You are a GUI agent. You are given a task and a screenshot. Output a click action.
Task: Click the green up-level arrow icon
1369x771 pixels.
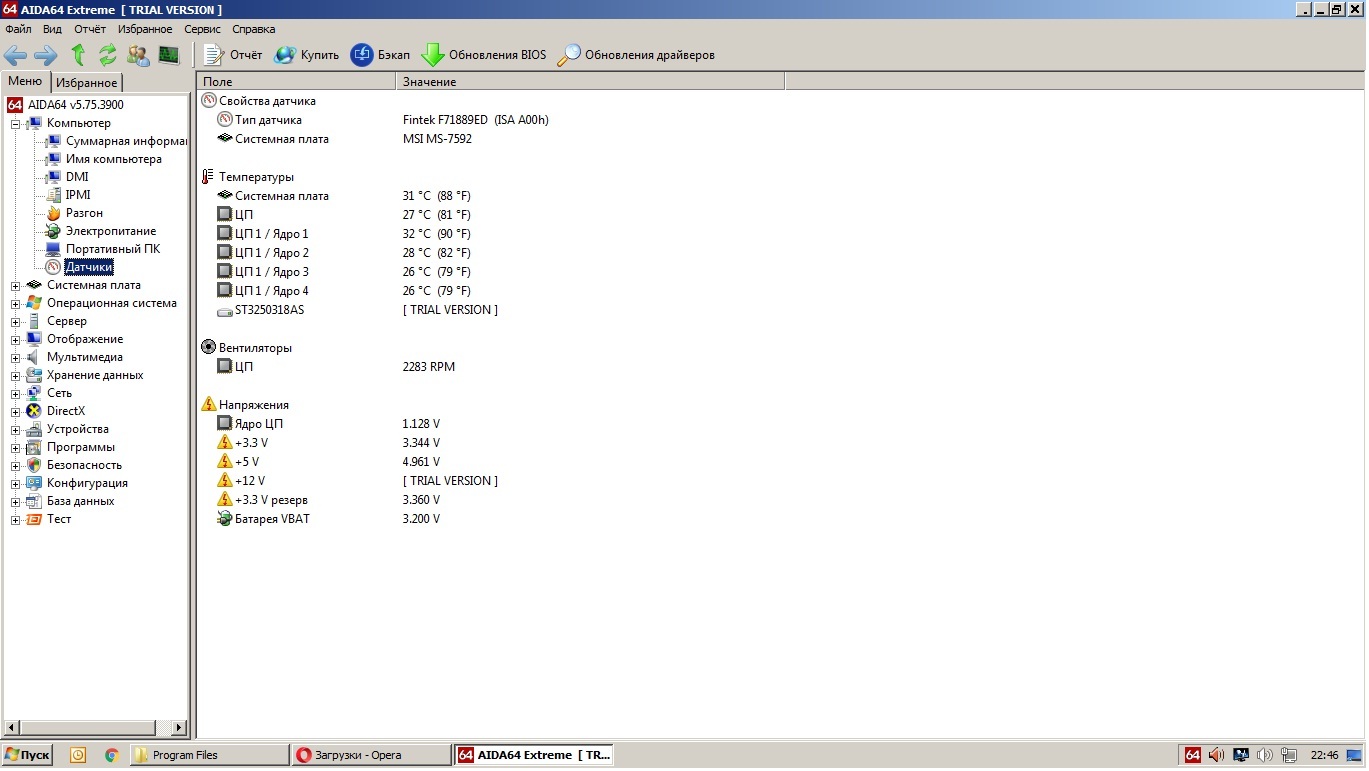pyautogui.click(x=78, y=55)
